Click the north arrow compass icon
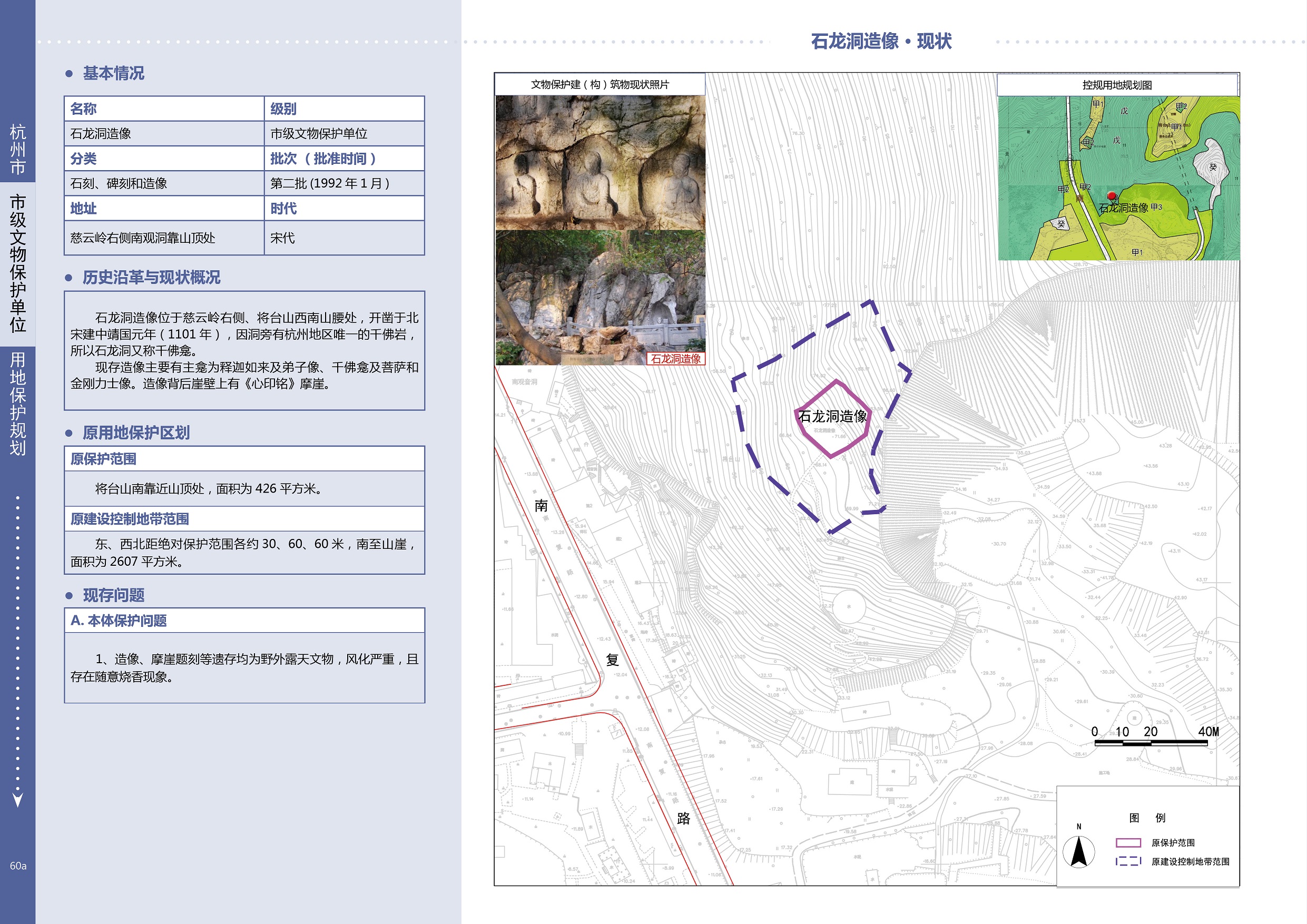The height and width of the screenshot is (924, 1307). click(1078, 852)
